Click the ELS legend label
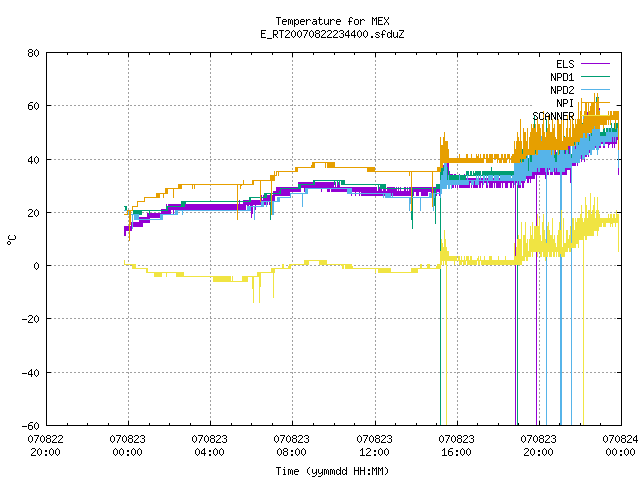Image resolution: width=640 pixels, height=480 pixels. [x=565, y=64]
